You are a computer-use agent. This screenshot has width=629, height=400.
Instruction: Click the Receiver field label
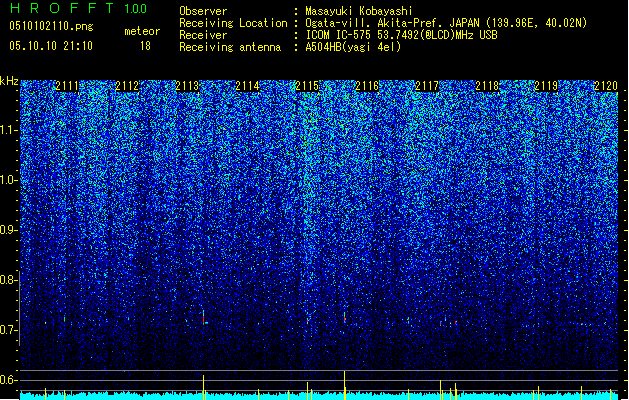(x=203, y=35)
